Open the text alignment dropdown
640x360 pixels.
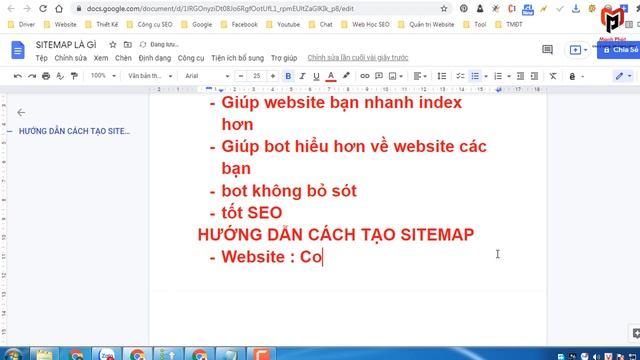point(420,76)
